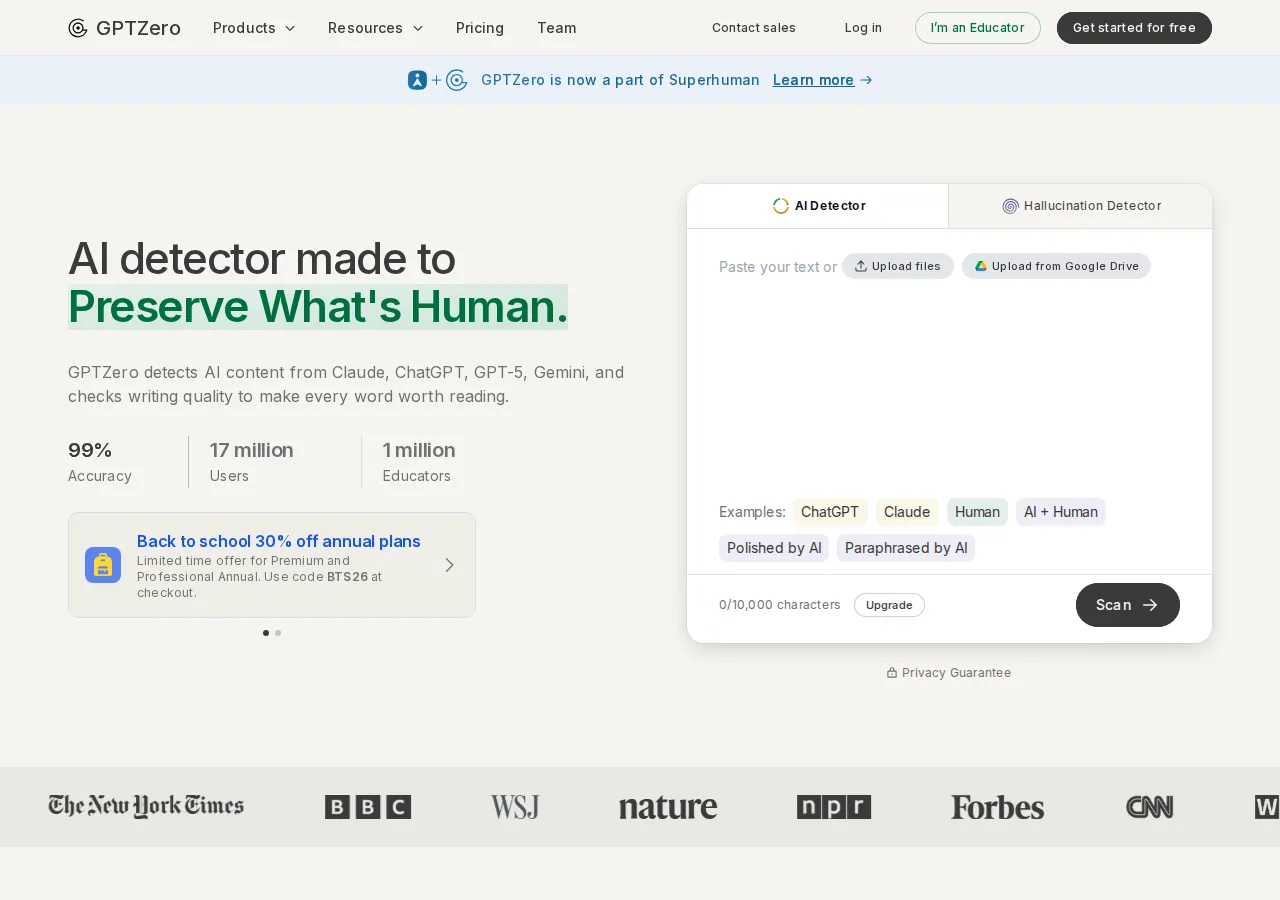Click the Back to school promo heading
This screenshot has height=900, width=1280.
point(279,541)
